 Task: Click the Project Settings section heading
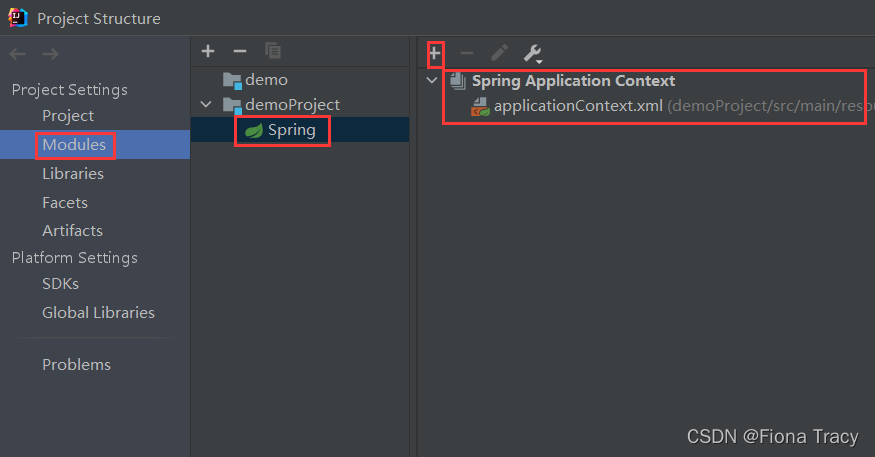(70, 90)
